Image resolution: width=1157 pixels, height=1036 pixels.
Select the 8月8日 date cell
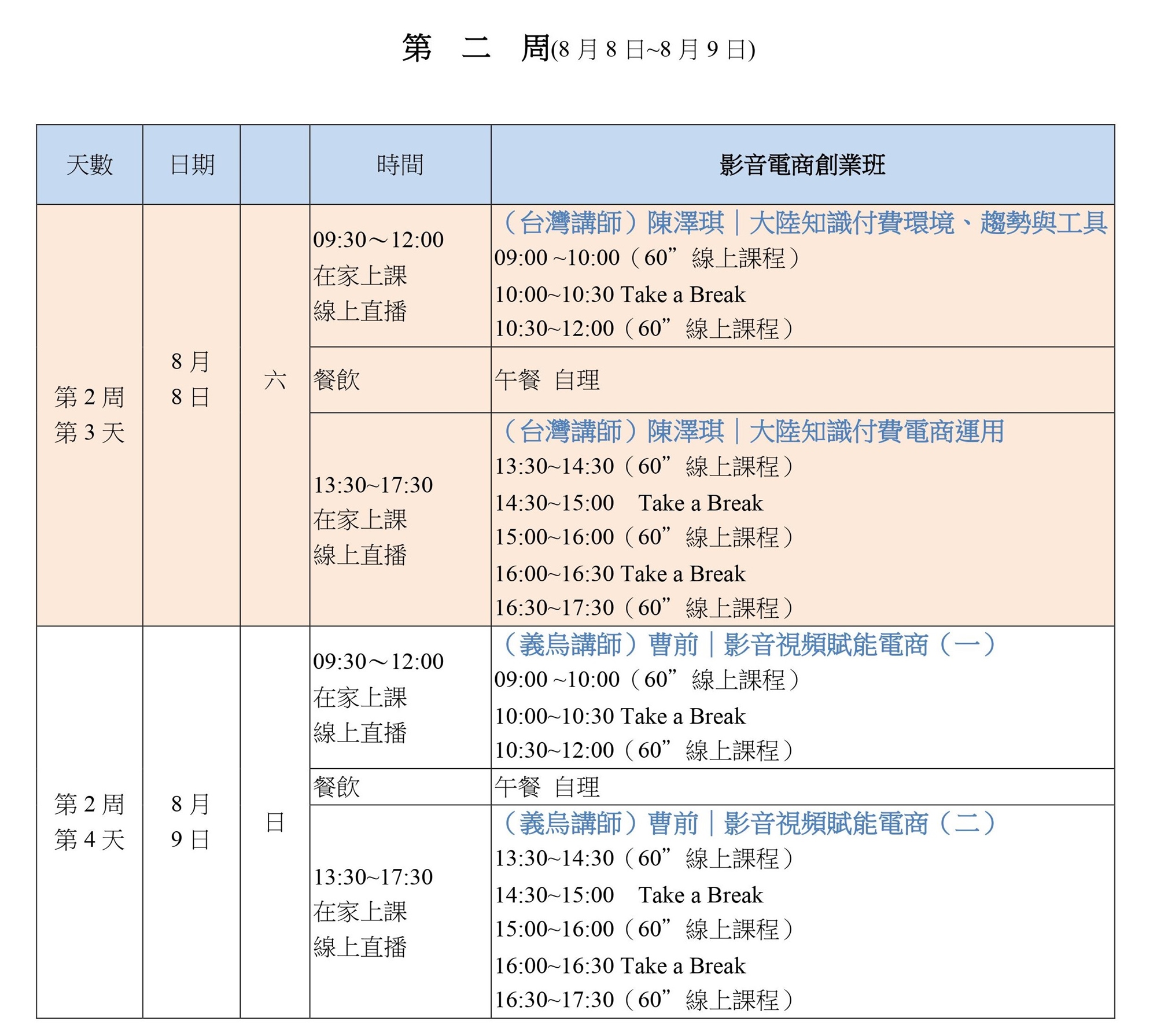pyautogui.click(x=190, y=379)
